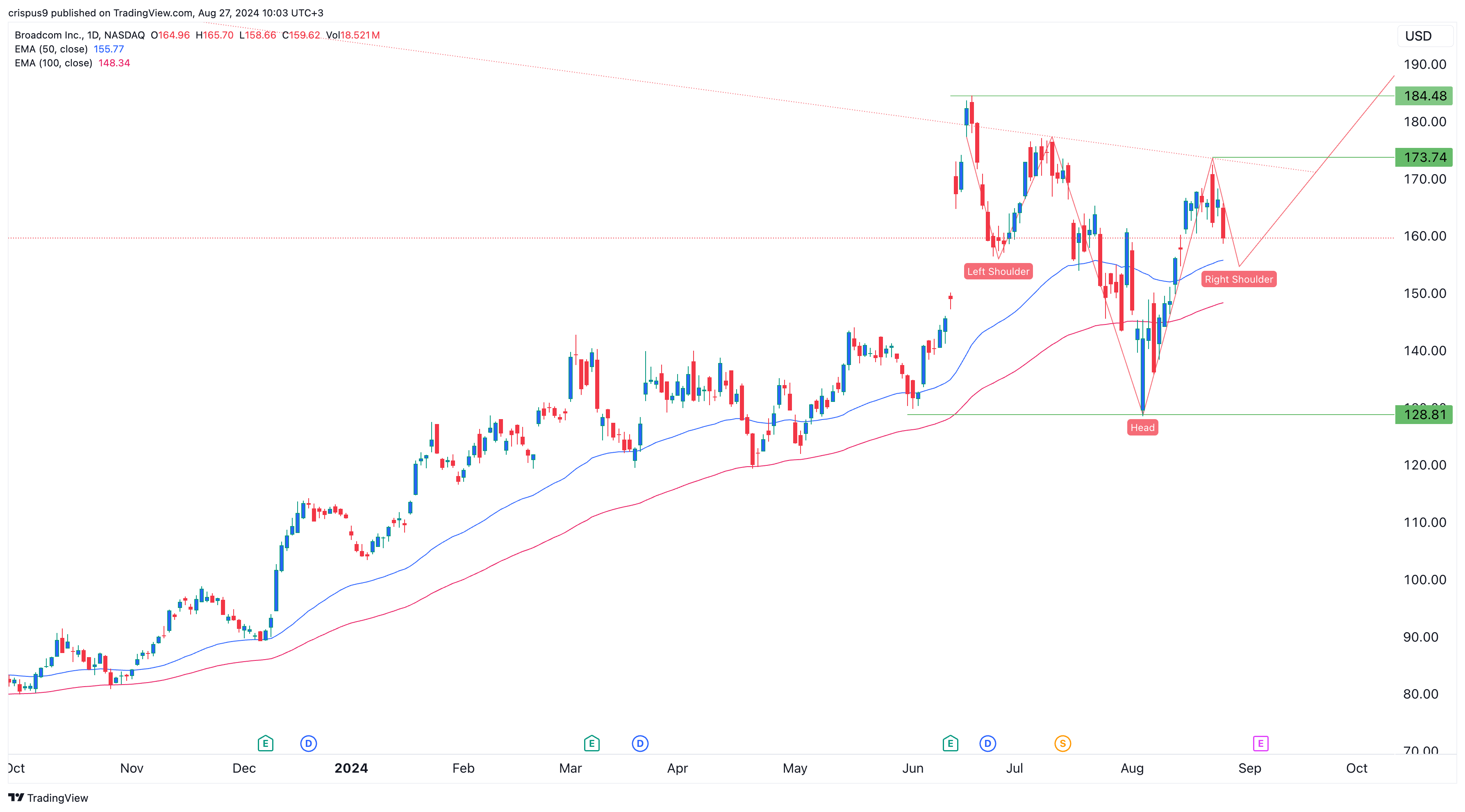Click the earnings marker near December
1465x812 pixels.
(265, 743)
